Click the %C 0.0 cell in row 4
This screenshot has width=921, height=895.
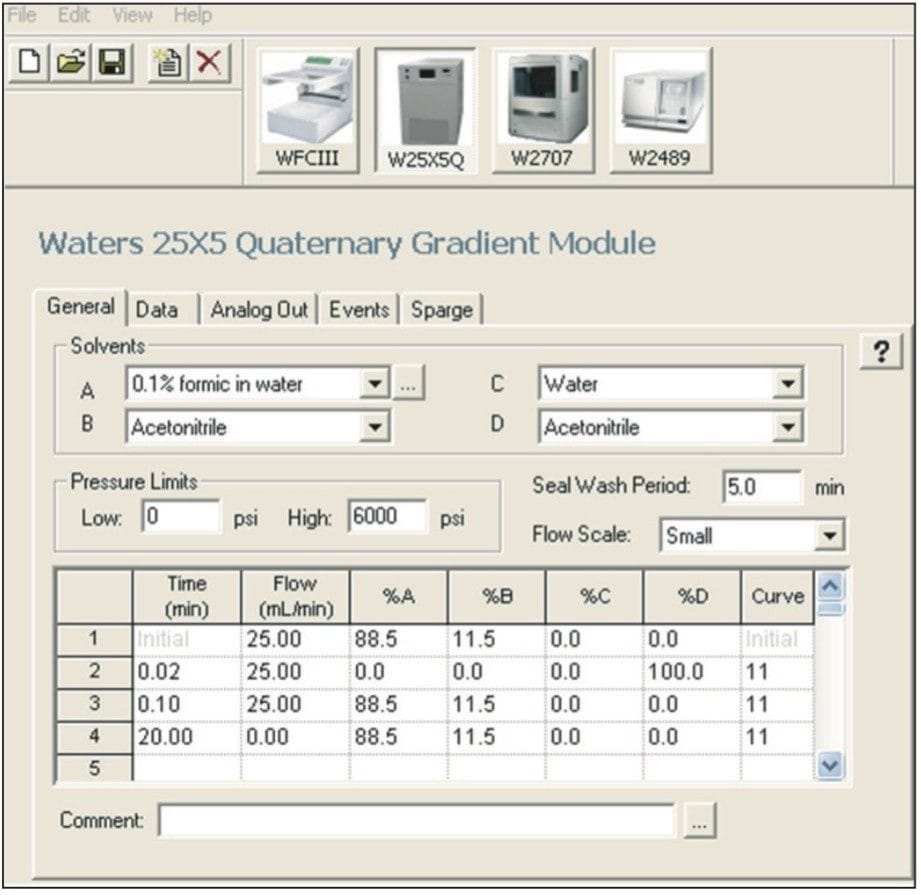click(594, 736)
